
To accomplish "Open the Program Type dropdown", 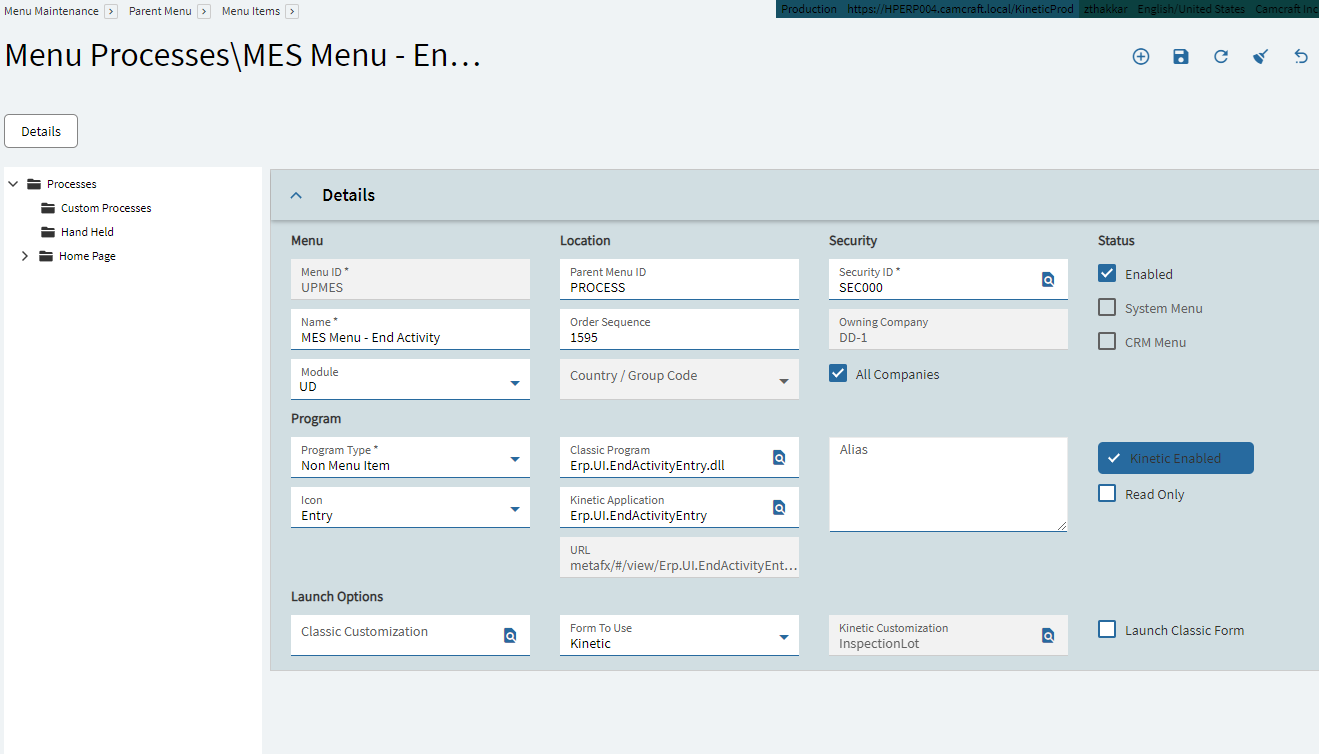I will [x=410, y=457].
